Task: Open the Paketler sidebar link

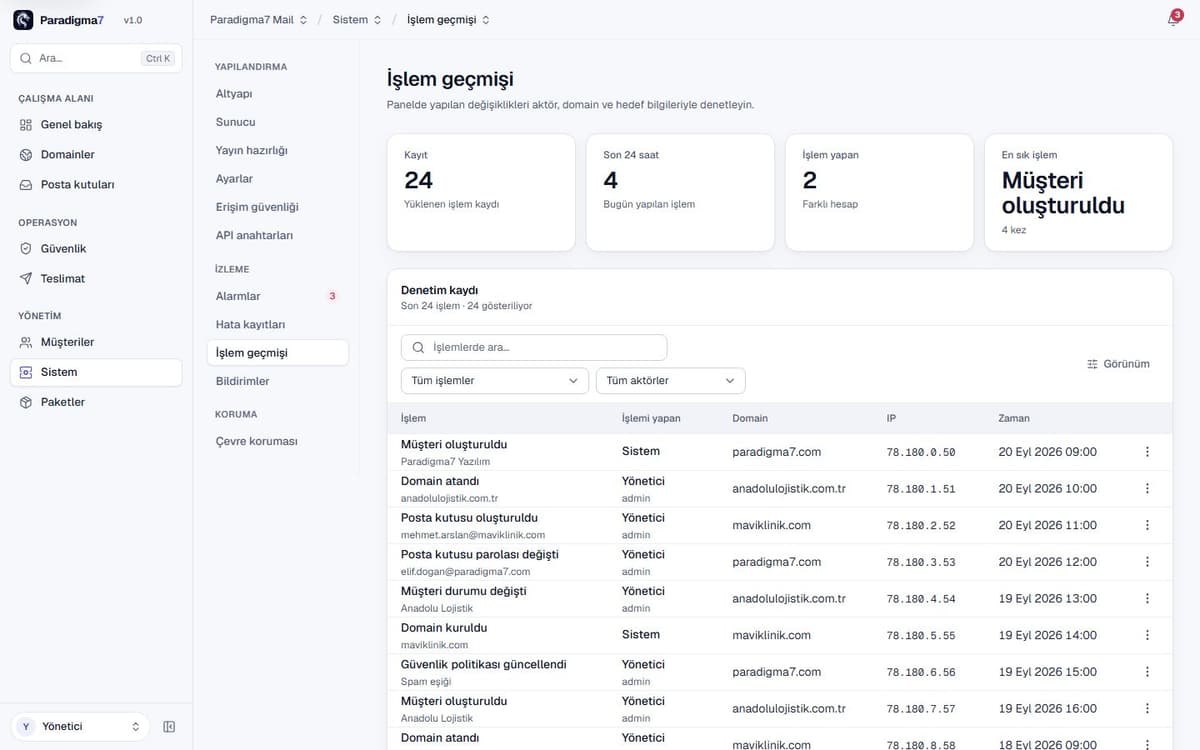Action: point(96,402)
